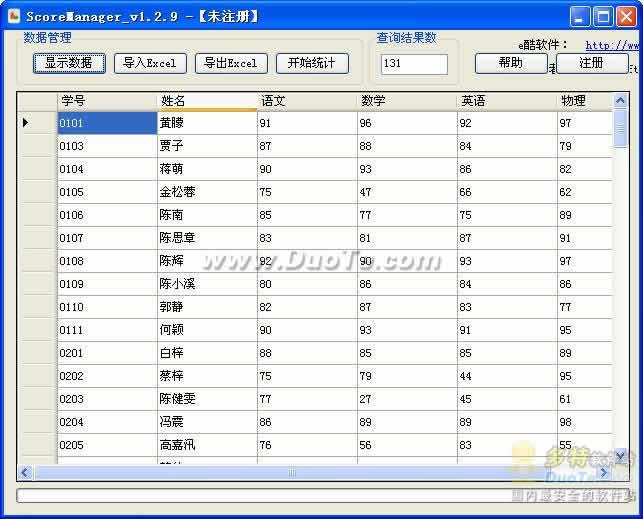Select the name cell 陈思章
Viewport: 643px width, 519px height.
point(207,238)
